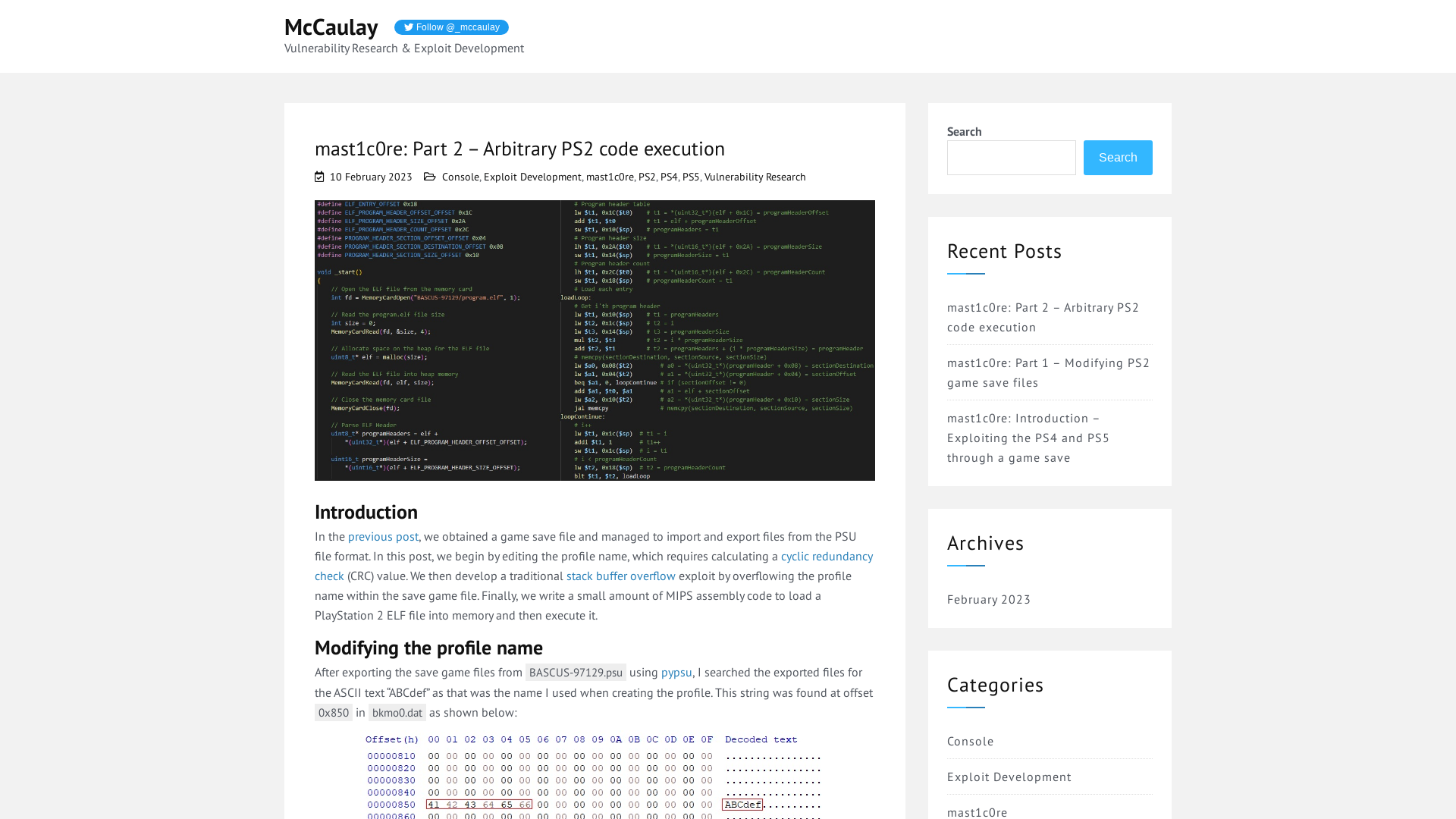Open Exploit Development category in post meta
Image resolution: width=1456 pixels, height=819 pixels.
(532, 177)
